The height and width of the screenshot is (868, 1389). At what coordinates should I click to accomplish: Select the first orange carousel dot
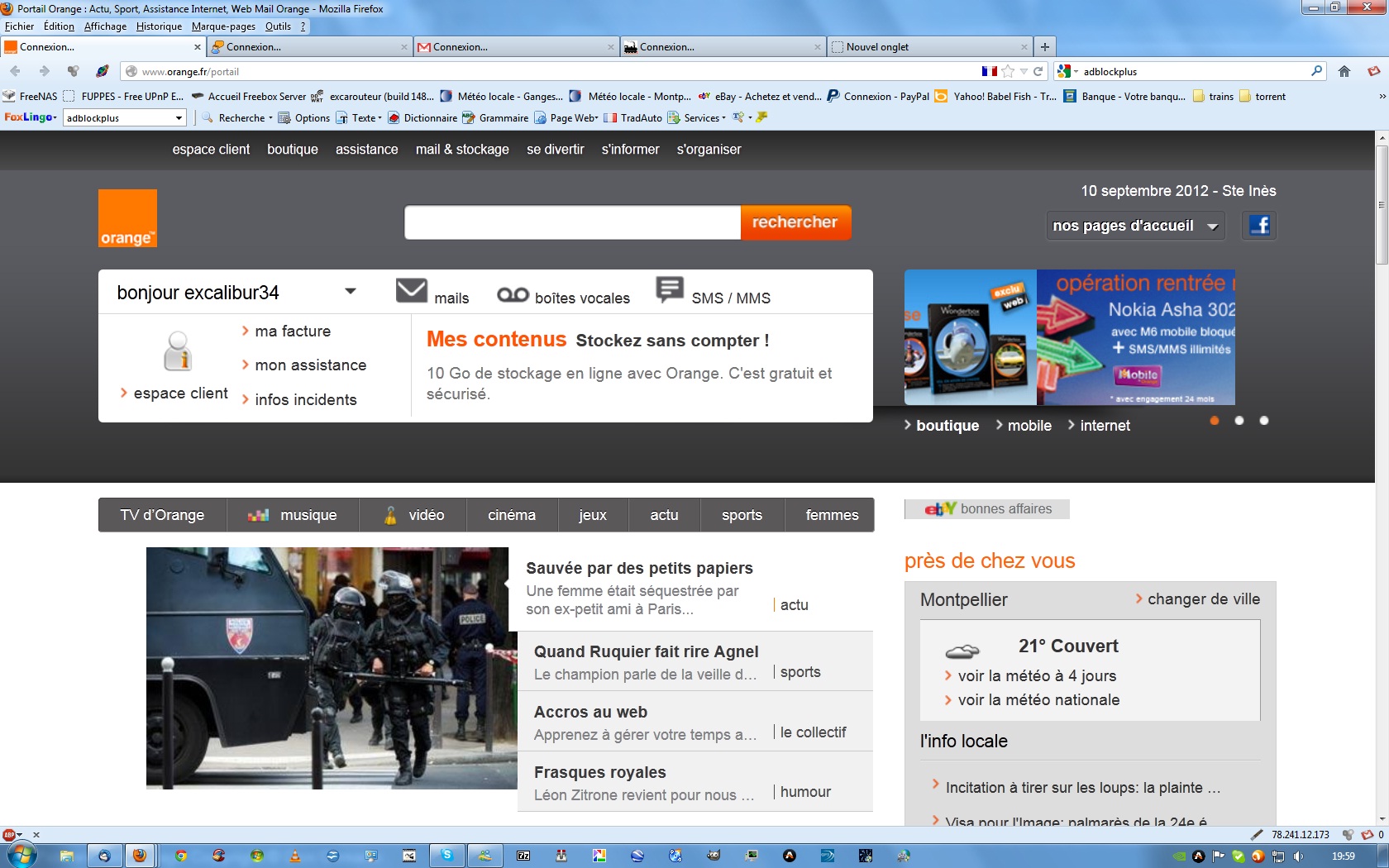coord(1215,421)
